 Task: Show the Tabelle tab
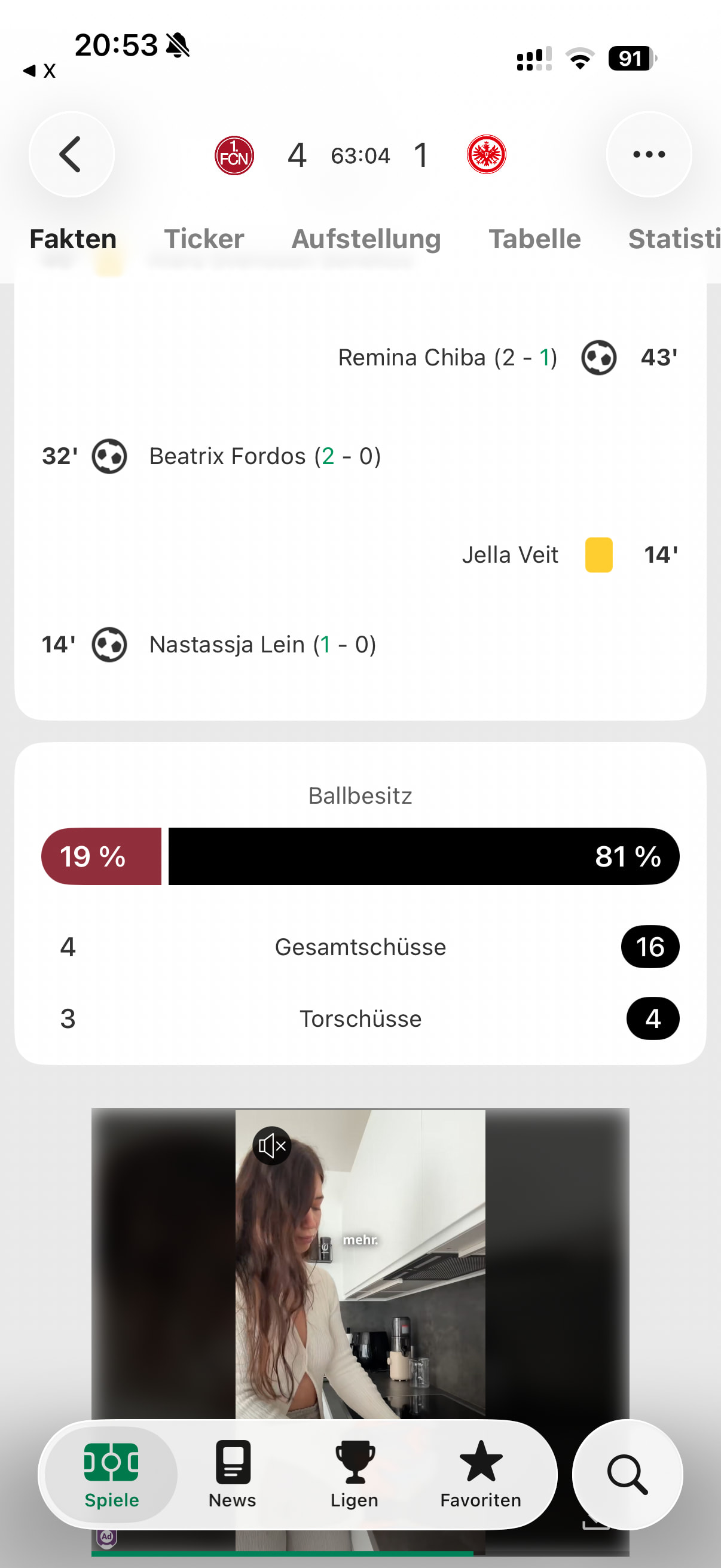point(535,239)
